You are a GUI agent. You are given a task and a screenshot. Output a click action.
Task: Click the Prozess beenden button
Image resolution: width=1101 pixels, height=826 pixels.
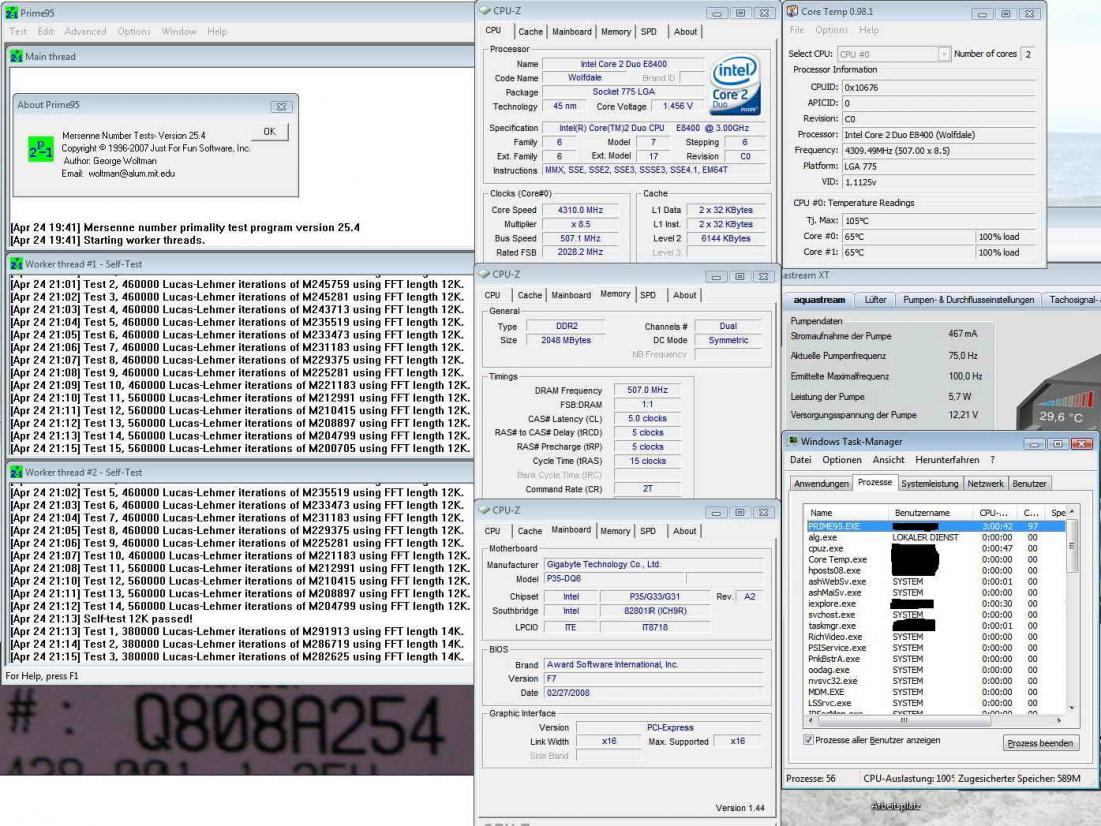[1040, 743]
